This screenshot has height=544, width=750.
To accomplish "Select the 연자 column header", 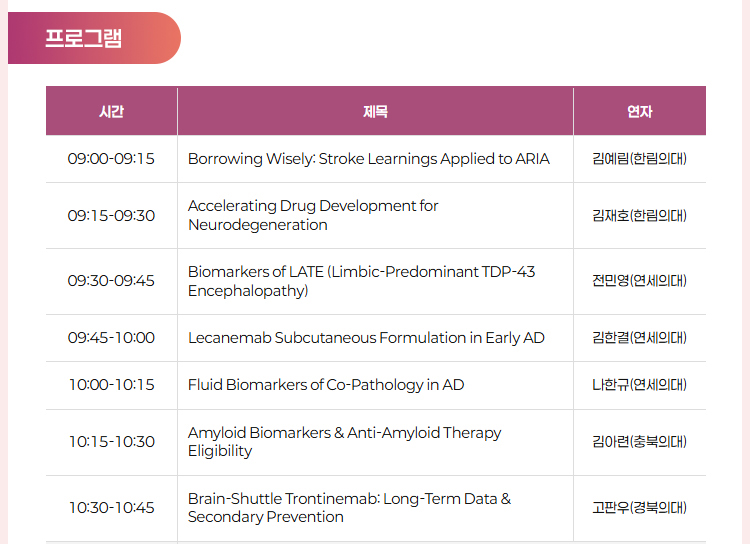I will click(640, 111).
